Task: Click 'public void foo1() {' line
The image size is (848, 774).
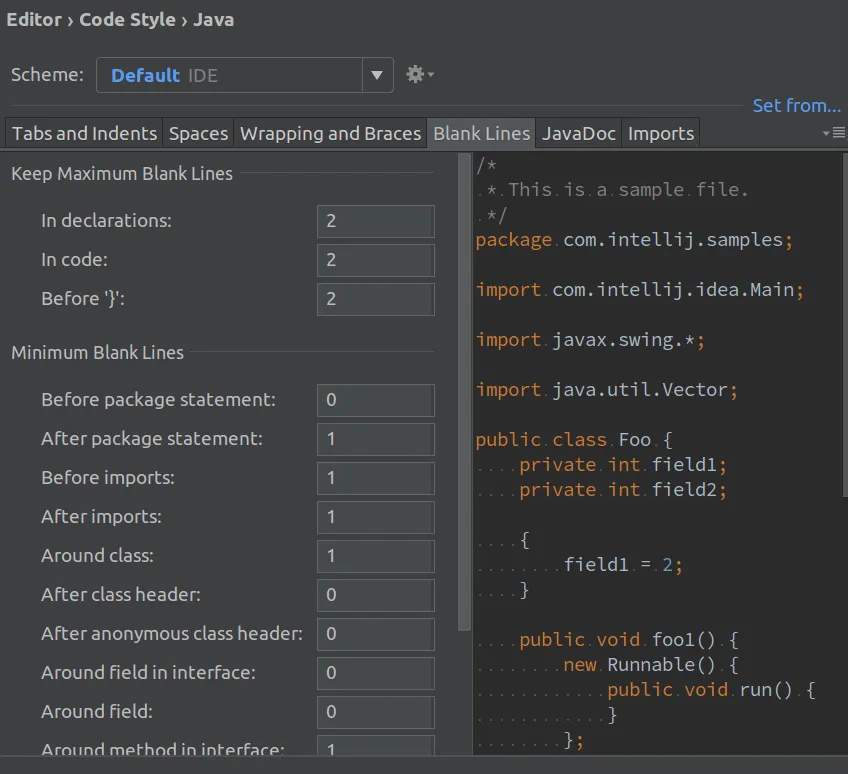Action: pyautogui.click(x=628, y=640)
